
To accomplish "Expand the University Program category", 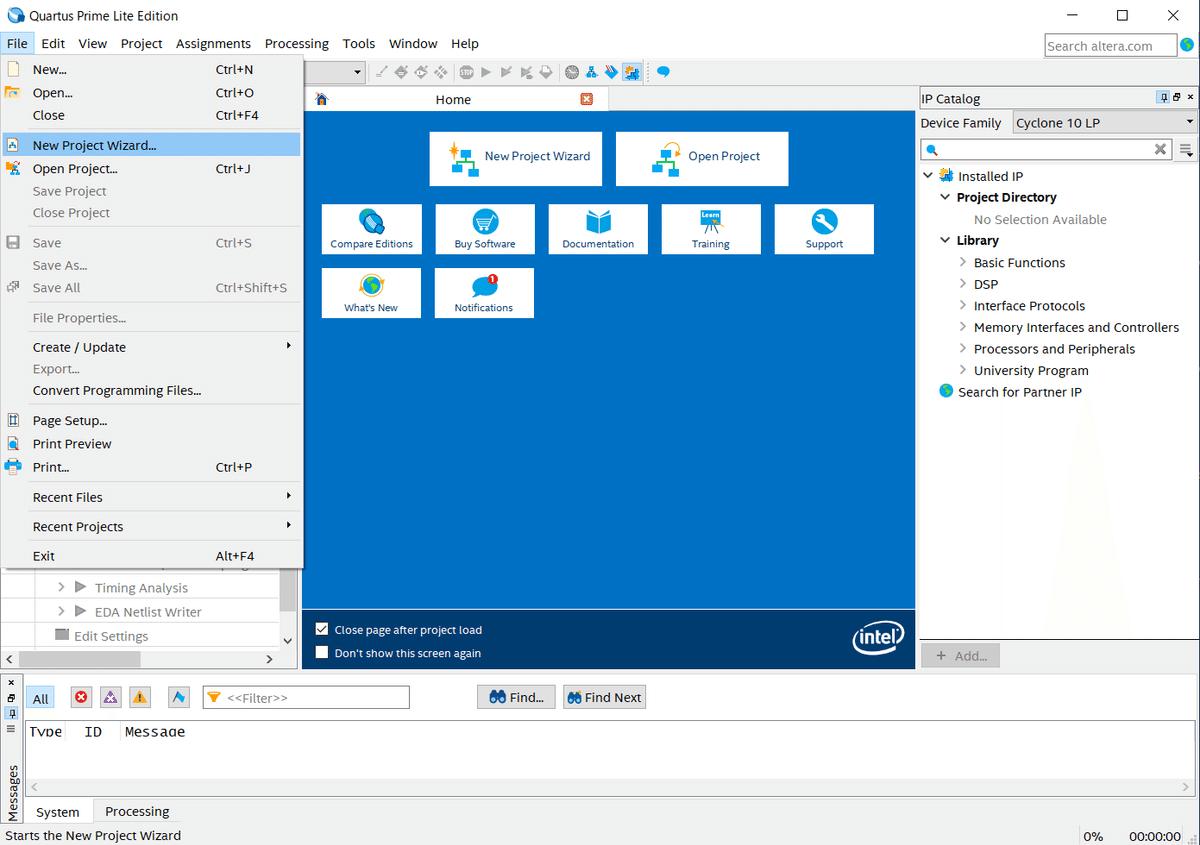I will coord(962,370).
